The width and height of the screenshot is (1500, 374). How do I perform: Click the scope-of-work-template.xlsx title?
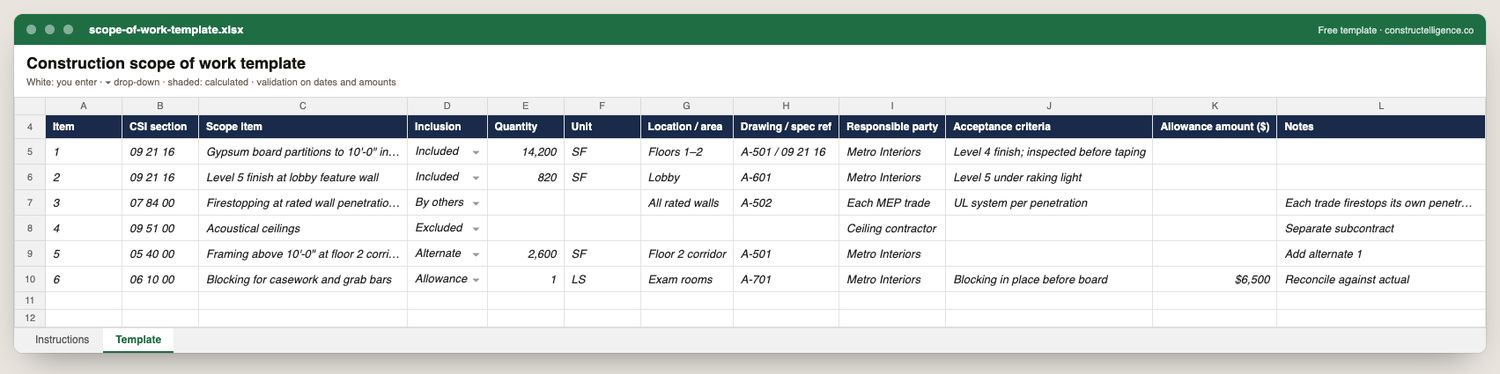(x=165, y=30)
